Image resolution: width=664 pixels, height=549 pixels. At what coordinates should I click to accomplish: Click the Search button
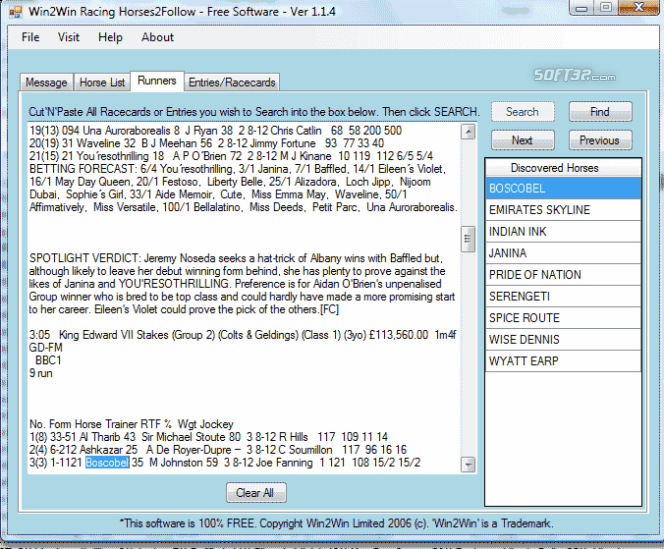pyautogui.click(x=523, y=112)
